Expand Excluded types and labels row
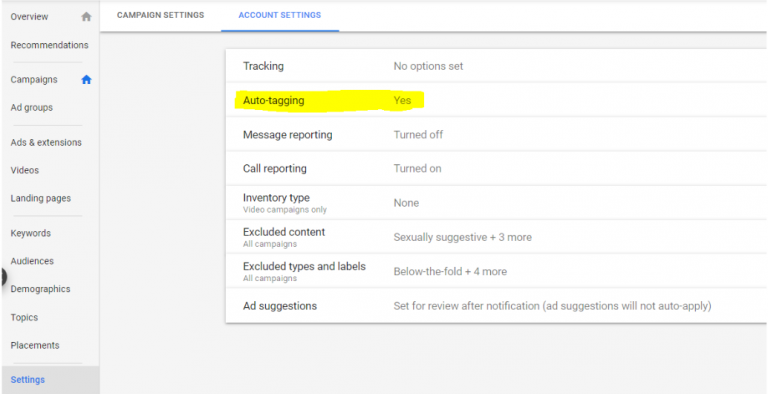The width and height of the screenshot is (768, 394). pyautogui.click(x=496, y=271)
